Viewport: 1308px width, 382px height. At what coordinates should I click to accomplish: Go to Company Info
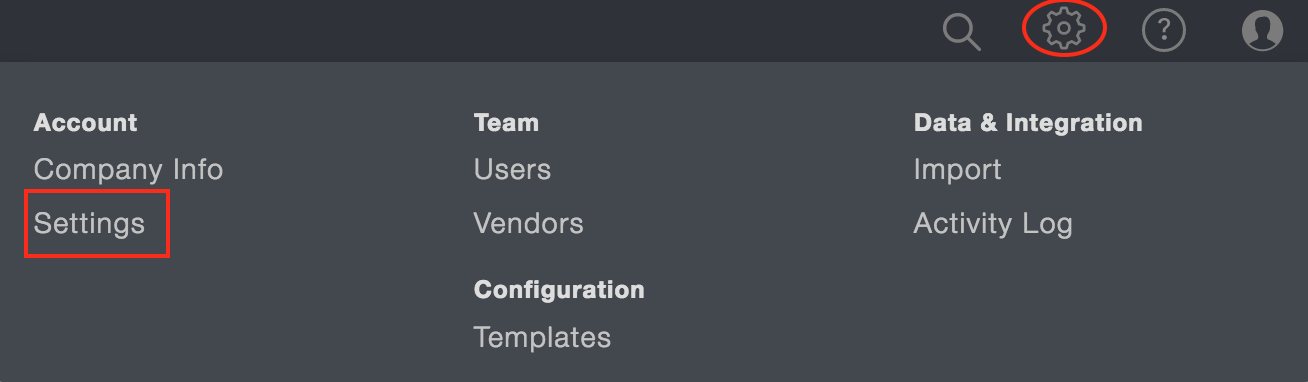(x=128, y=170)
